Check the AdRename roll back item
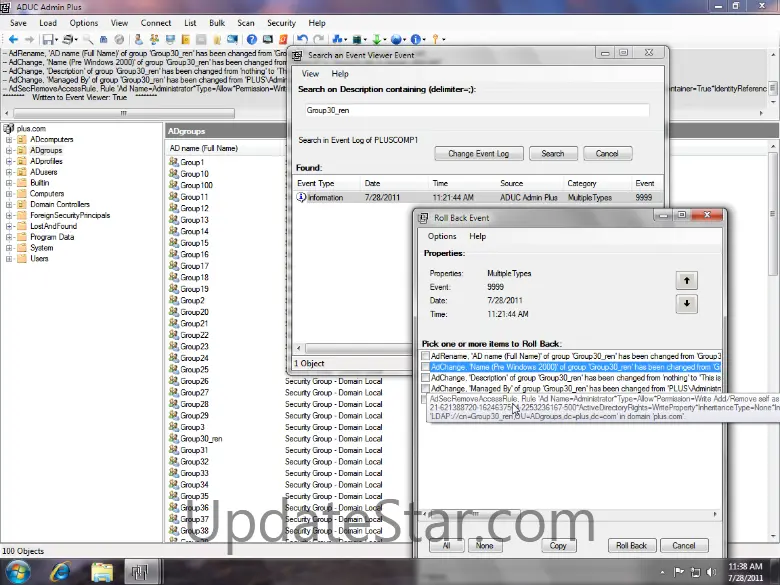The width and height of the screenshot is (780, 585). (x=425, y=356)
